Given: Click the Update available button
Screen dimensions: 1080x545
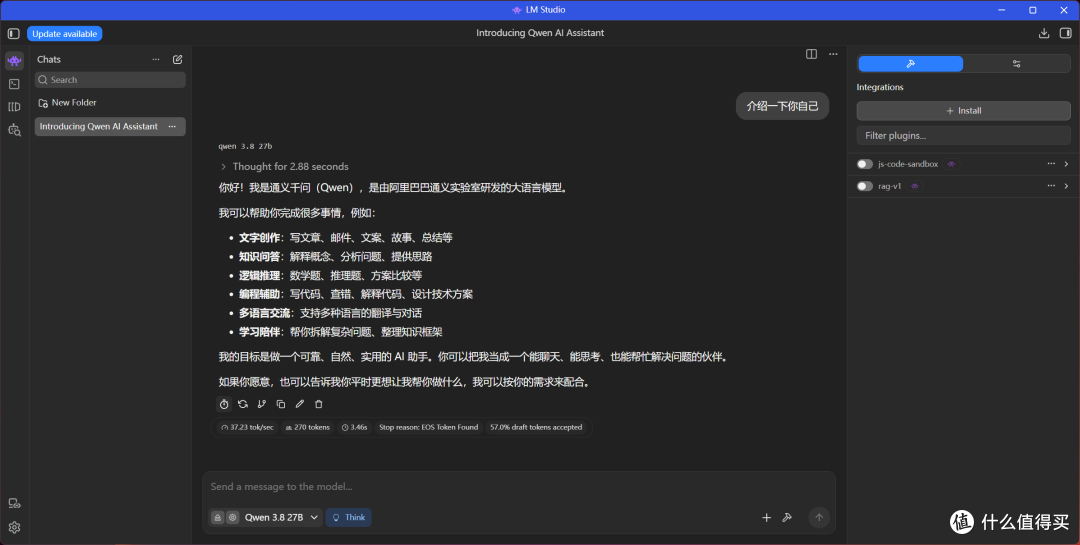Looking at the screenshot, I should (65, 34).
